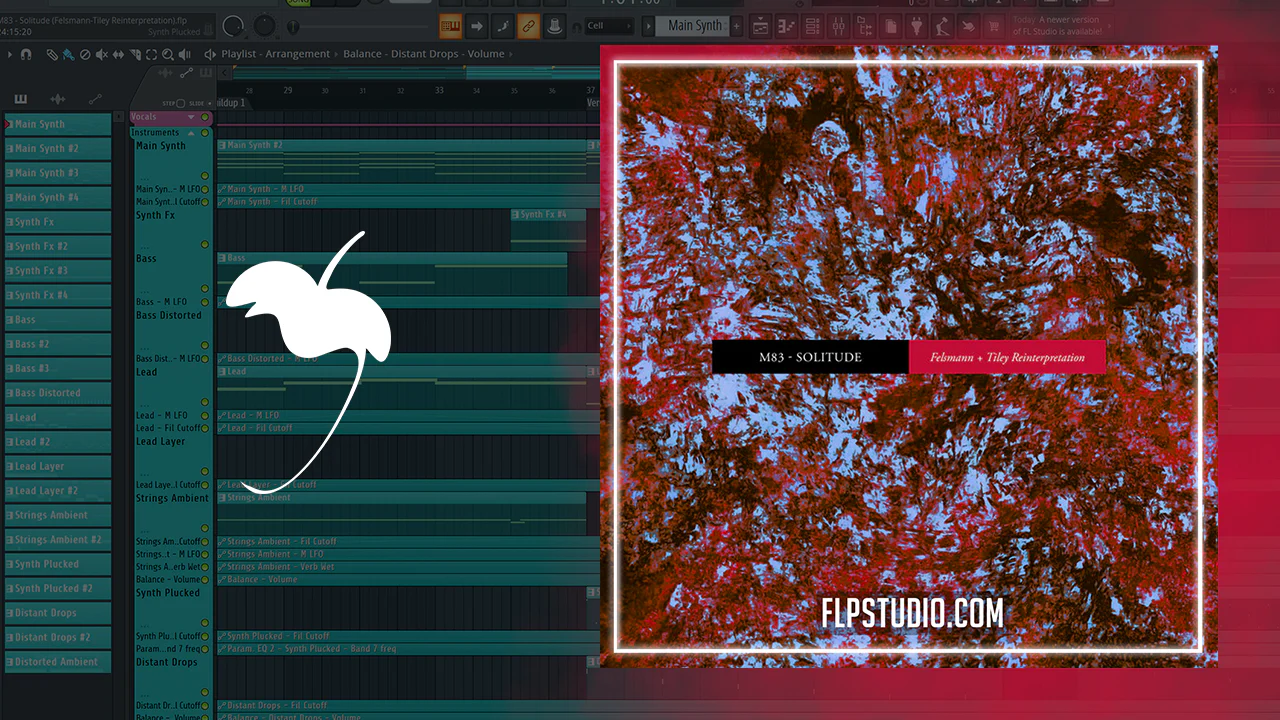Adjust the main volume knob
The height and width of the screenshot is (720, 1280).
234,26
